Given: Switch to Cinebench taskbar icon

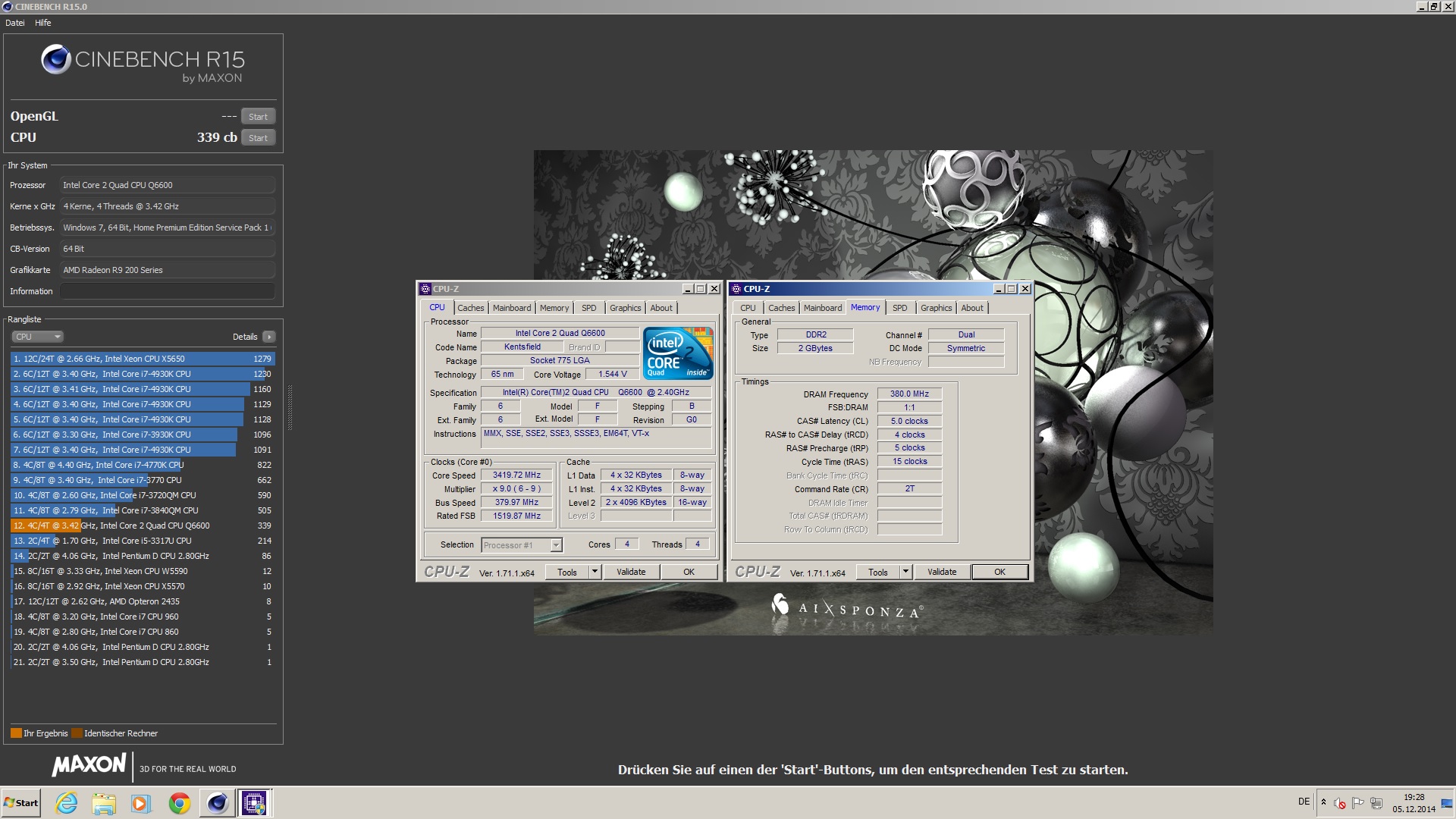Looking at the screenshot, I should (x=217, y=803).
